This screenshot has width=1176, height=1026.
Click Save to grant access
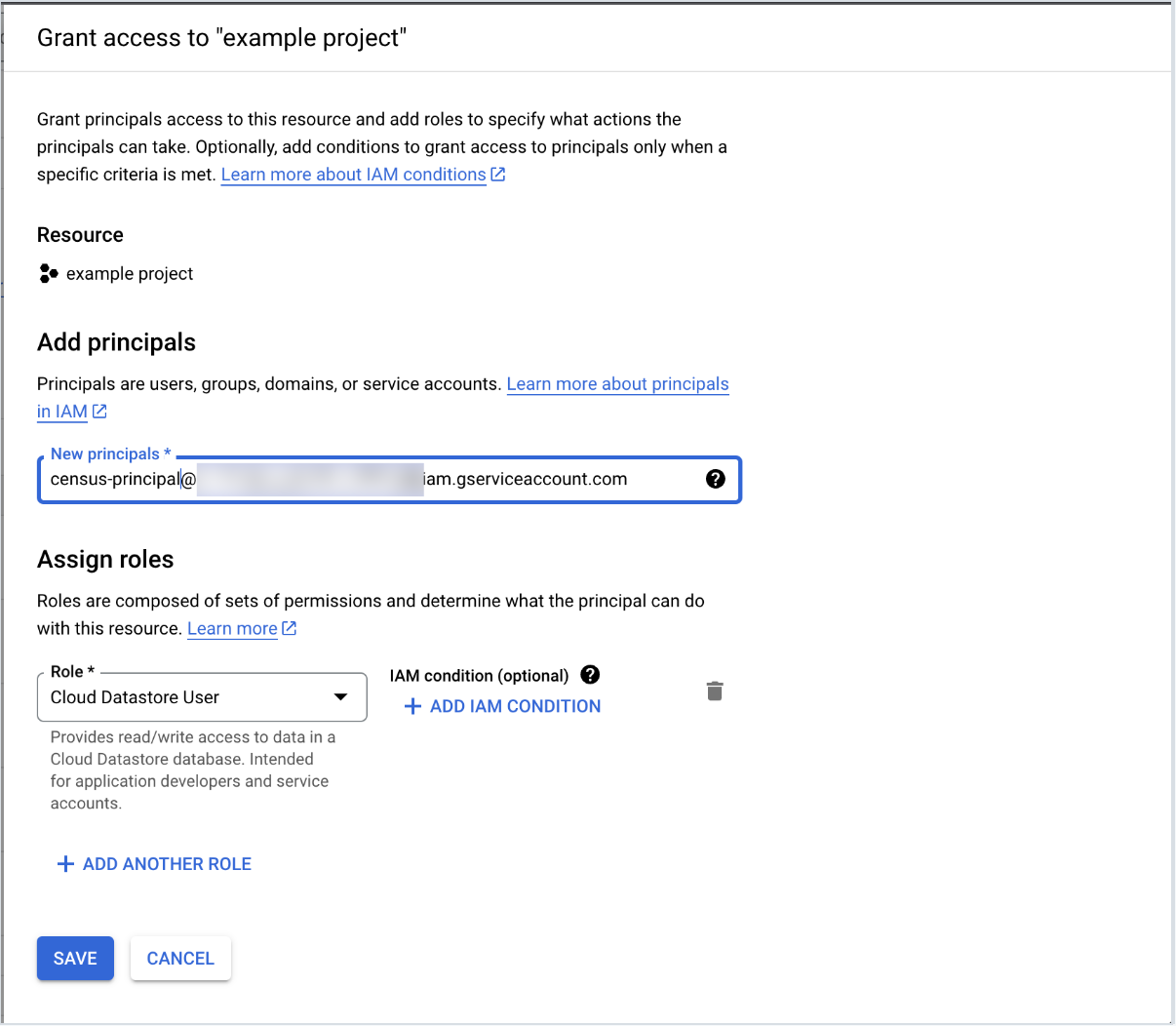(75, 959)
